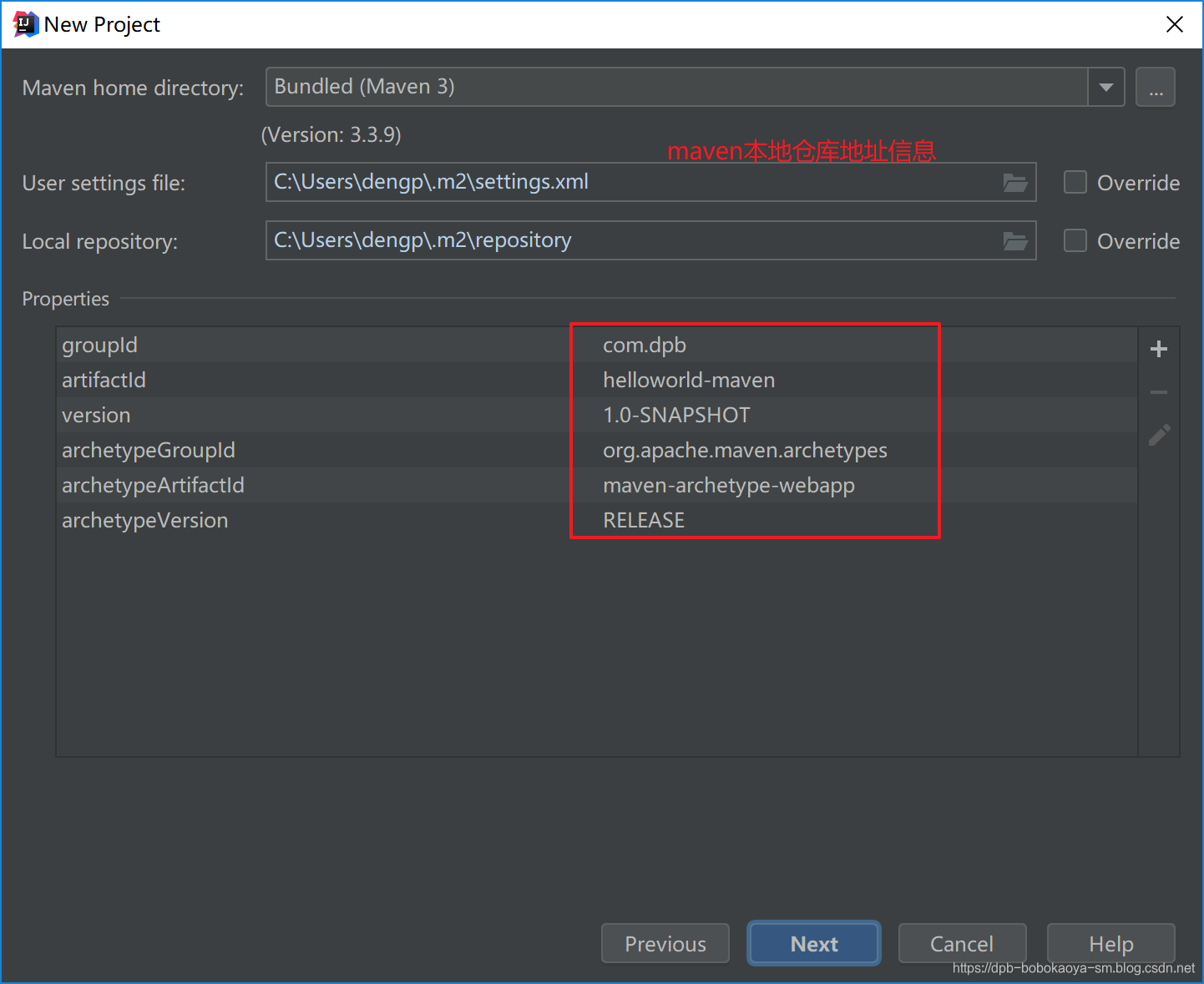The height and width of the screenshot is (984, 1204).
Task: Click the org.apache.maven.archetypes value
Action: [x=745, y=451]
